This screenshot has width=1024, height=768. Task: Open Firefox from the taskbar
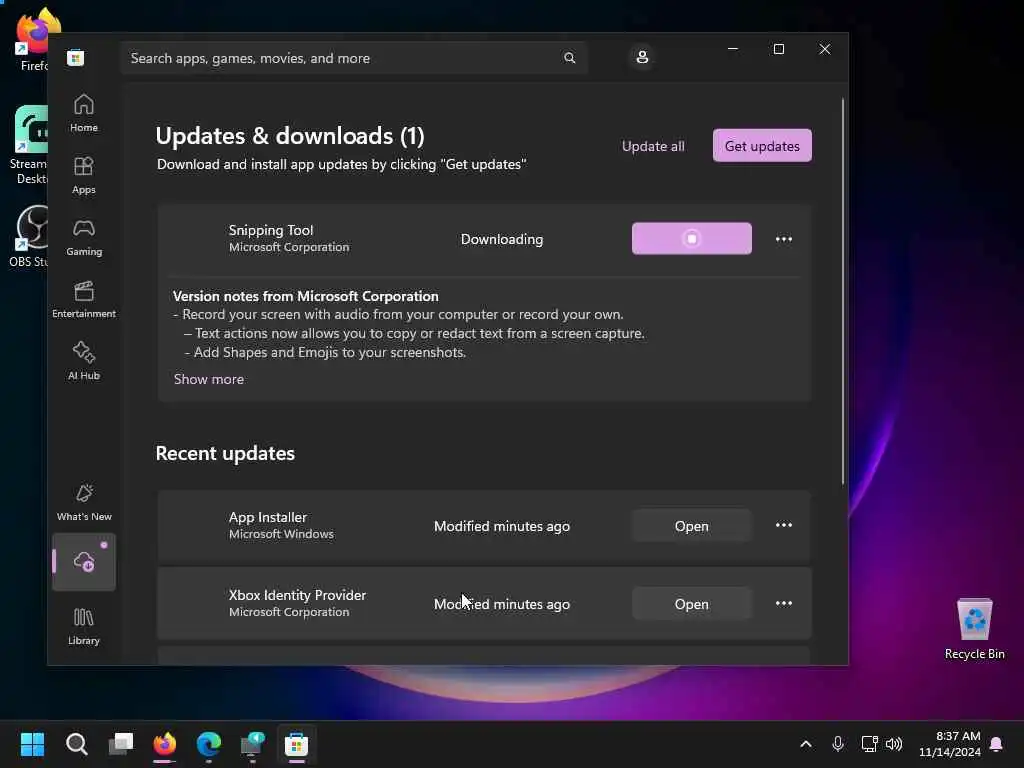point(165,744)
